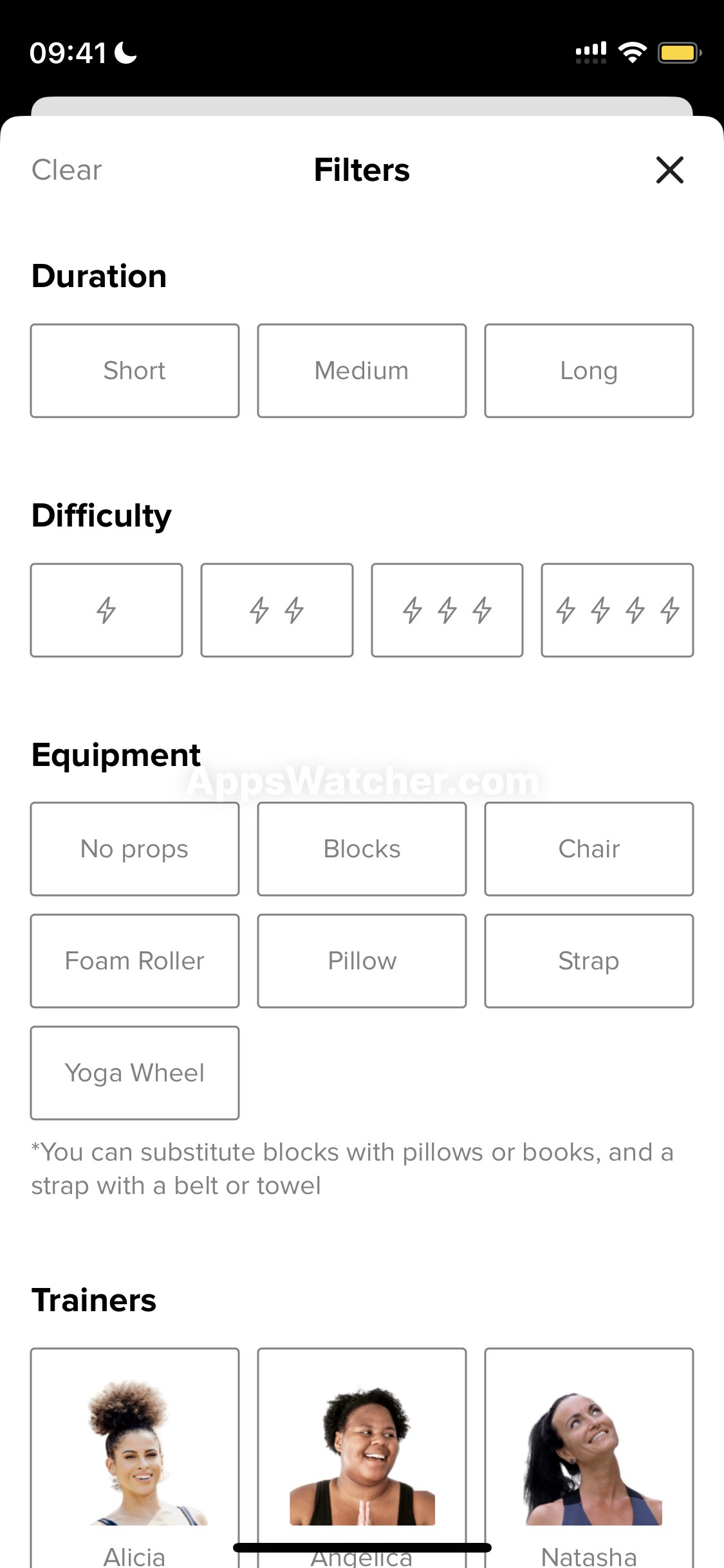Select the Chair equipment filter
Viewport: 724px width, 1568px height.
click(589, 849)
